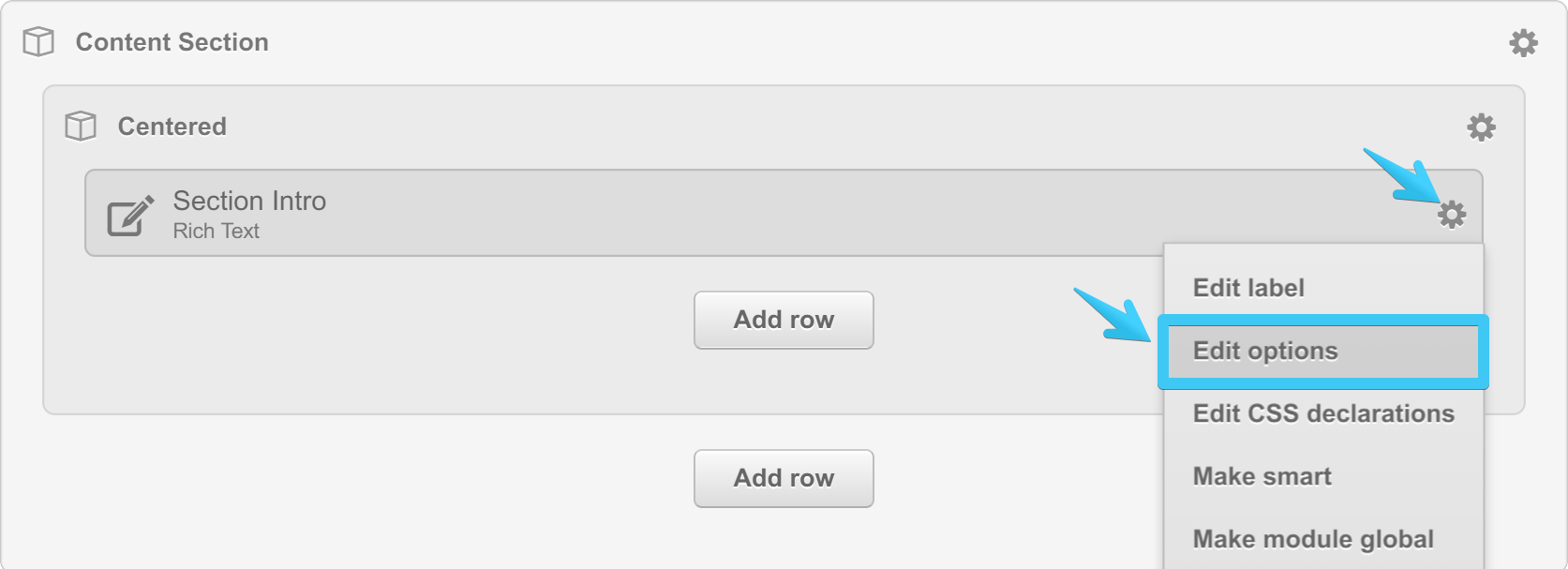Click the Section Intro gear icon
Viewport: 1568px width, 569px height.
tap(1451, 215)
